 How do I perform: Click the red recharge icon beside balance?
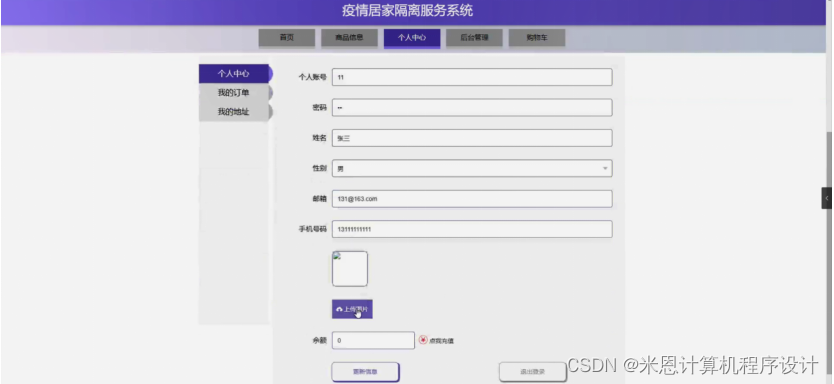coord(423,340)
